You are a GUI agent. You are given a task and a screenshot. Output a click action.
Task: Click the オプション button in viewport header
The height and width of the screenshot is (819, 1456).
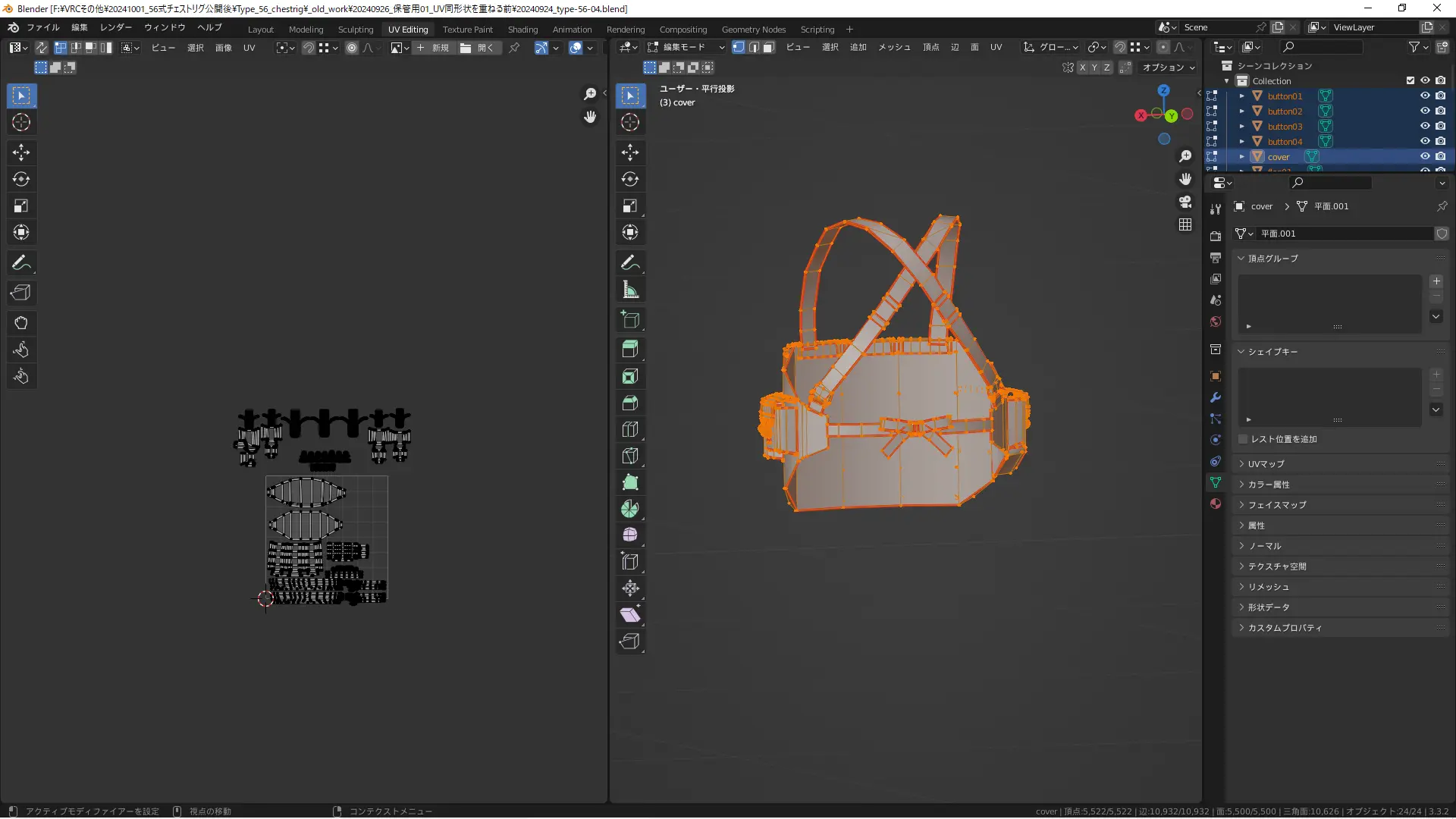coord(1168,67)
